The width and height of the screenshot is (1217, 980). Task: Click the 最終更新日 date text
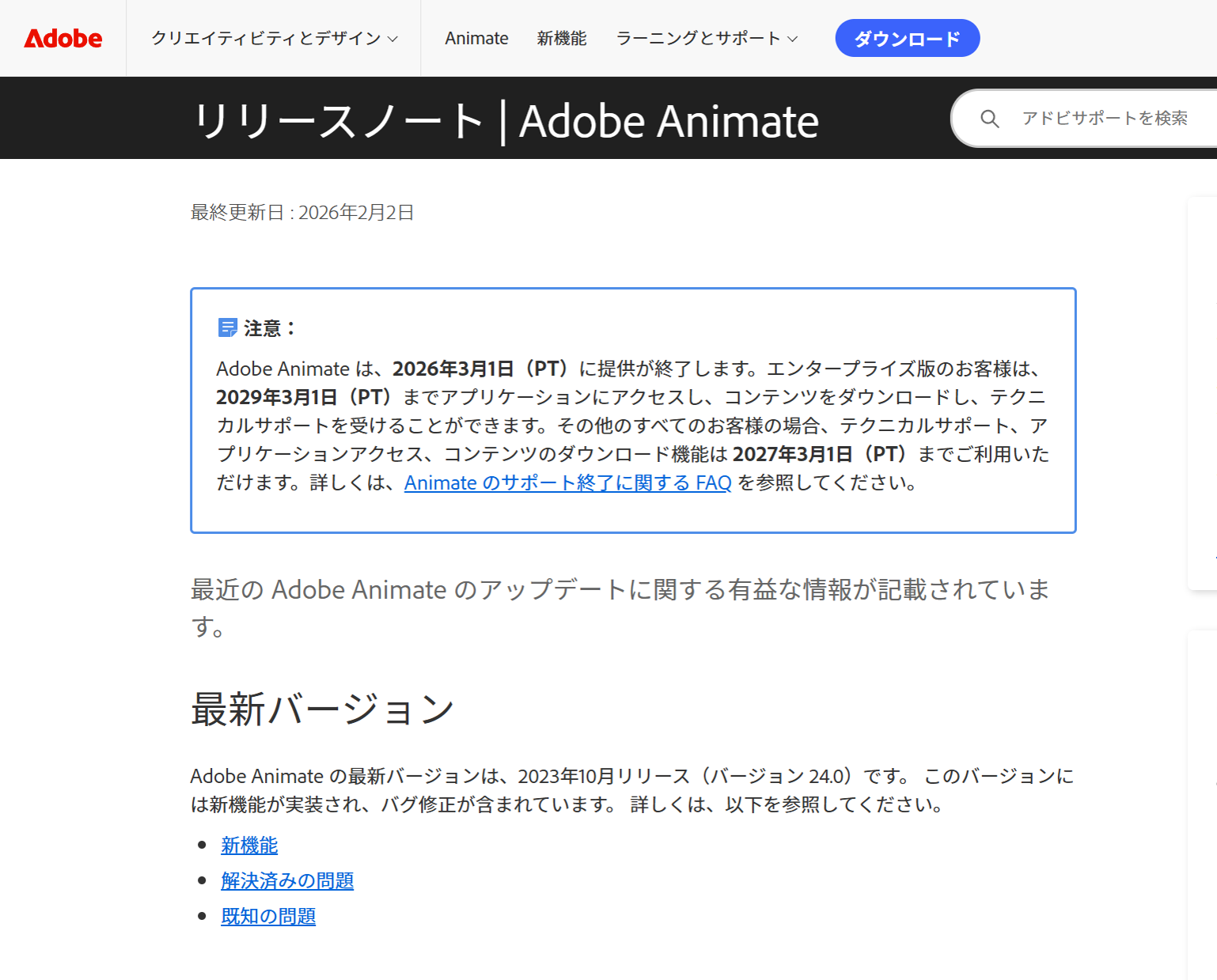click(x=302, y=212)
